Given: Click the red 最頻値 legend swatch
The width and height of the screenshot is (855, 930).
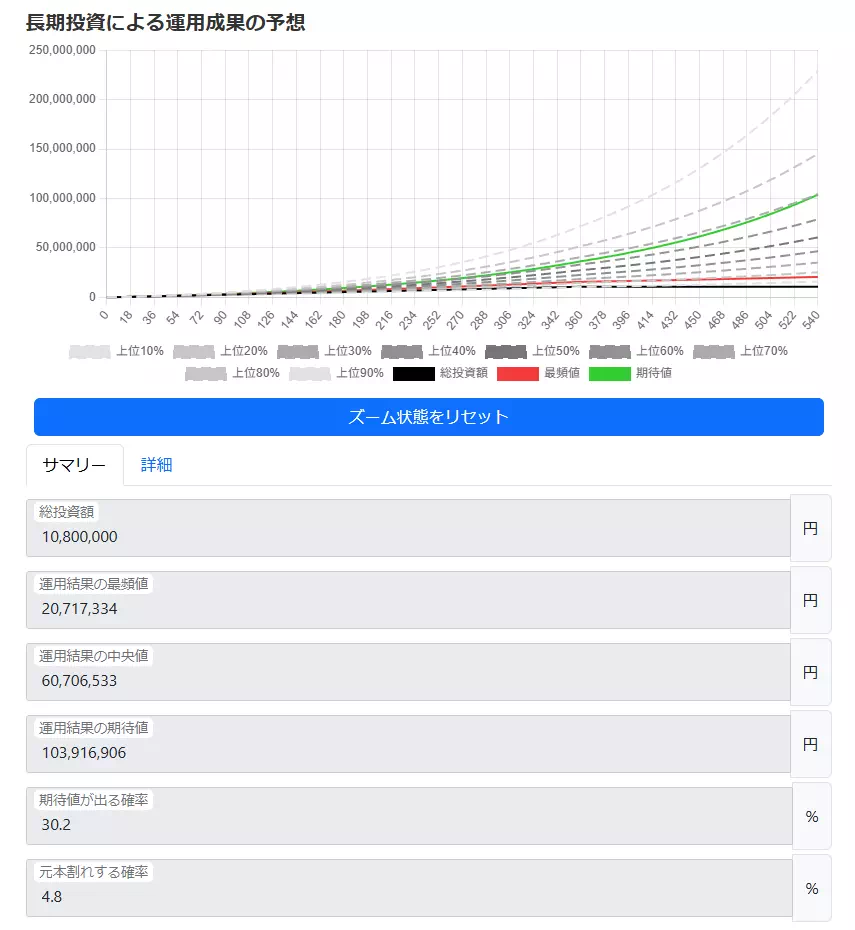Looking at the screenshot, I should pyautogui.click(x=518, y=374).
